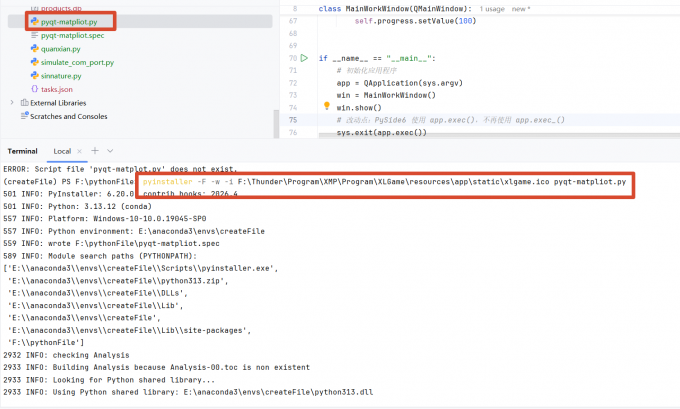Add a new terminal tab with plus
Image resolution: width=680 pixels, height=409 pixels.
95,151
